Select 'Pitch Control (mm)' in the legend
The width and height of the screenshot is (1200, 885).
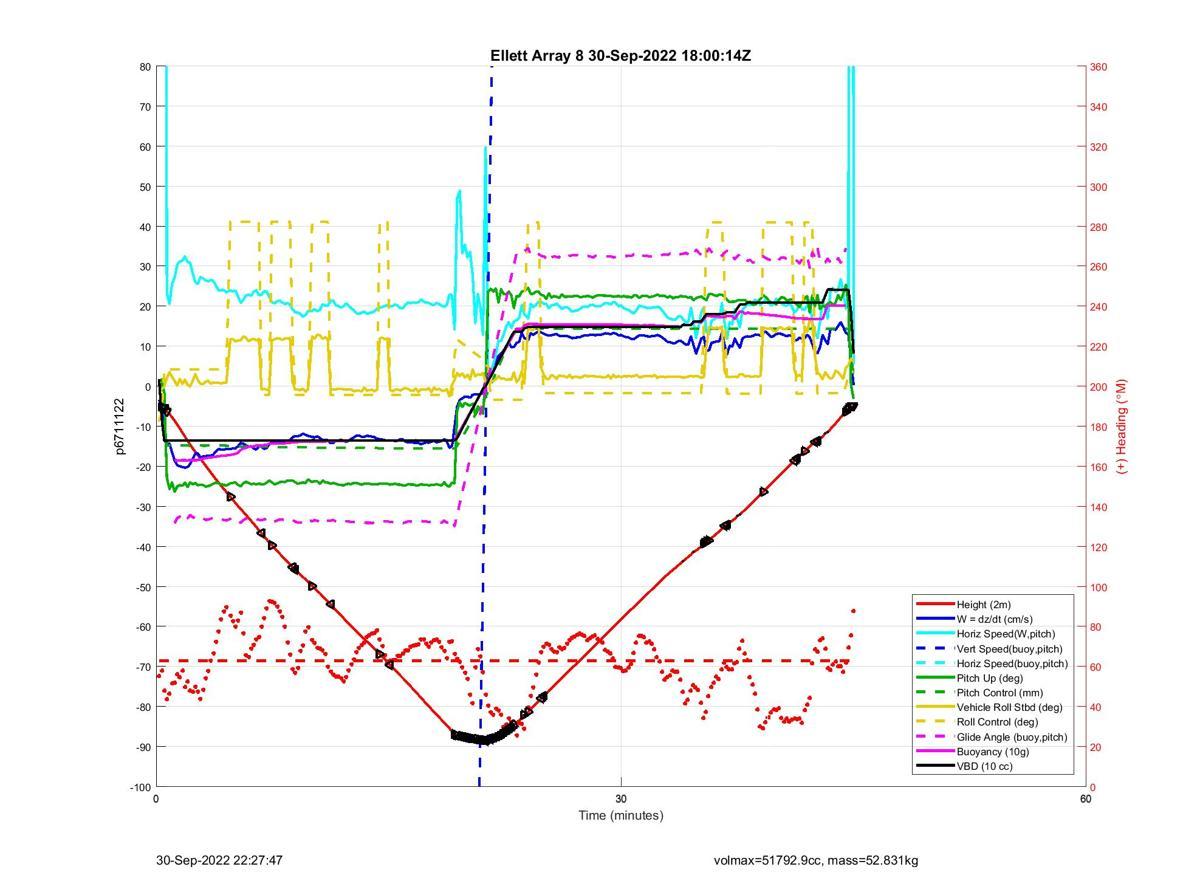click(999, 692)
